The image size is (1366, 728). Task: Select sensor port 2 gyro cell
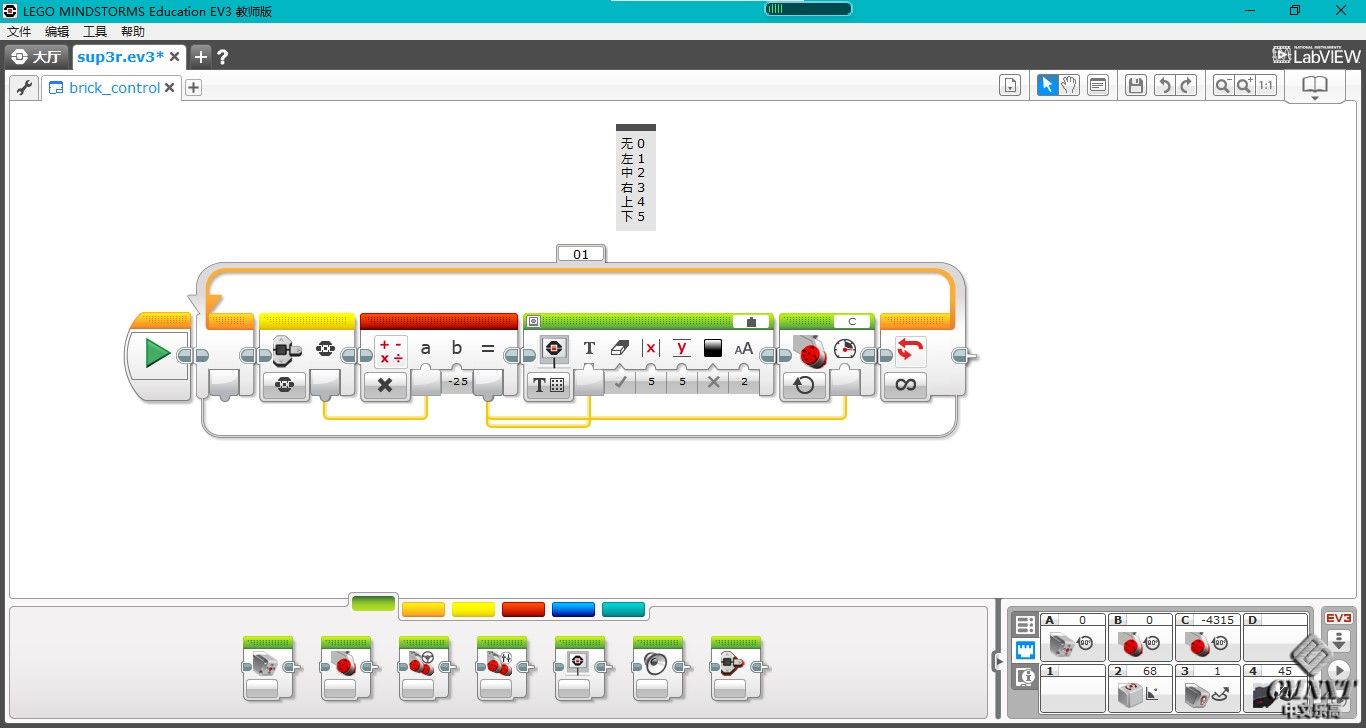tap(1141, 688)
